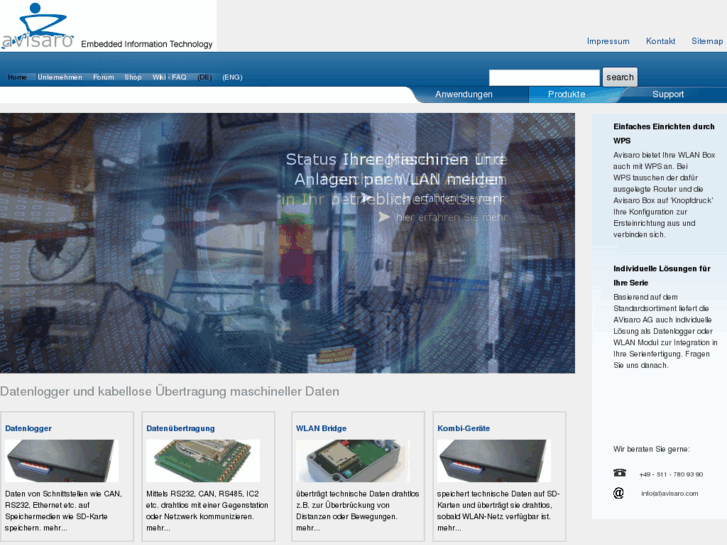Click the search input field
The image size is (727, 545).
[544, 77]
